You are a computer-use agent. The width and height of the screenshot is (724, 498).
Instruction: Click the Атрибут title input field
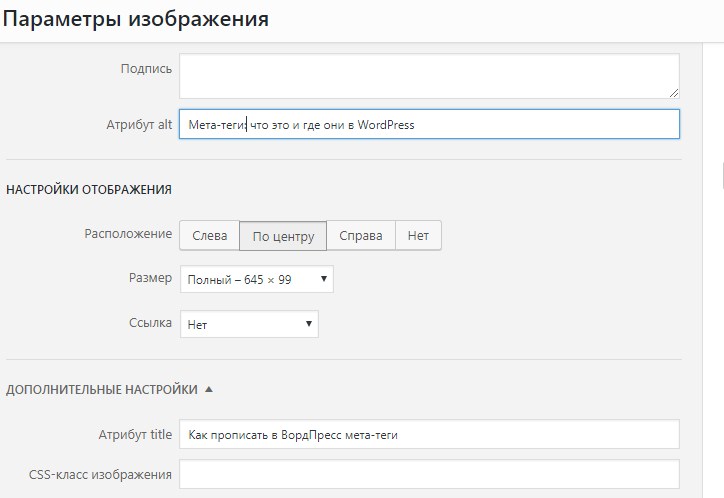(429, 434)
